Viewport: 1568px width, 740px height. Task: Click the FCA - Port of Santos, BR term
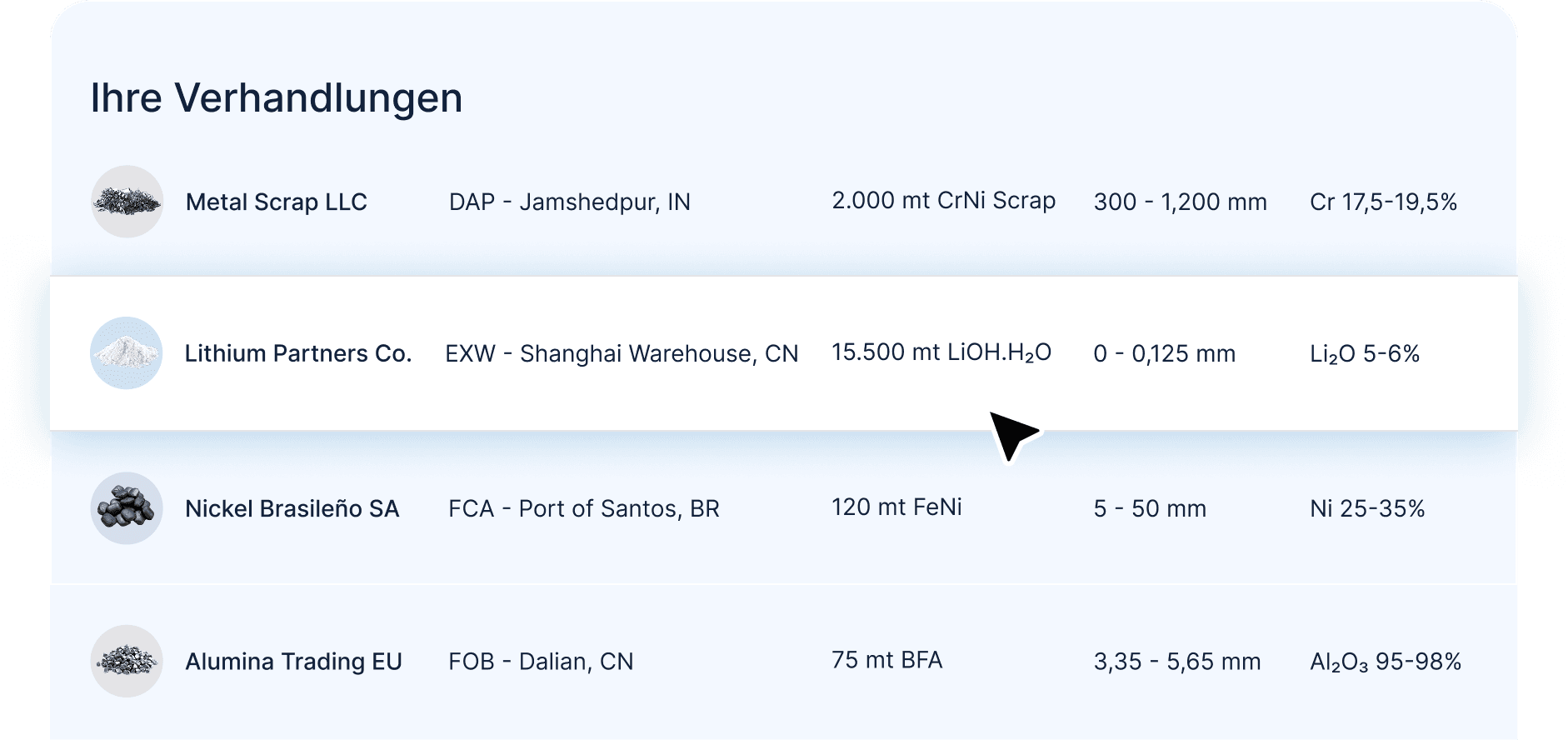[x=583, y=509]
